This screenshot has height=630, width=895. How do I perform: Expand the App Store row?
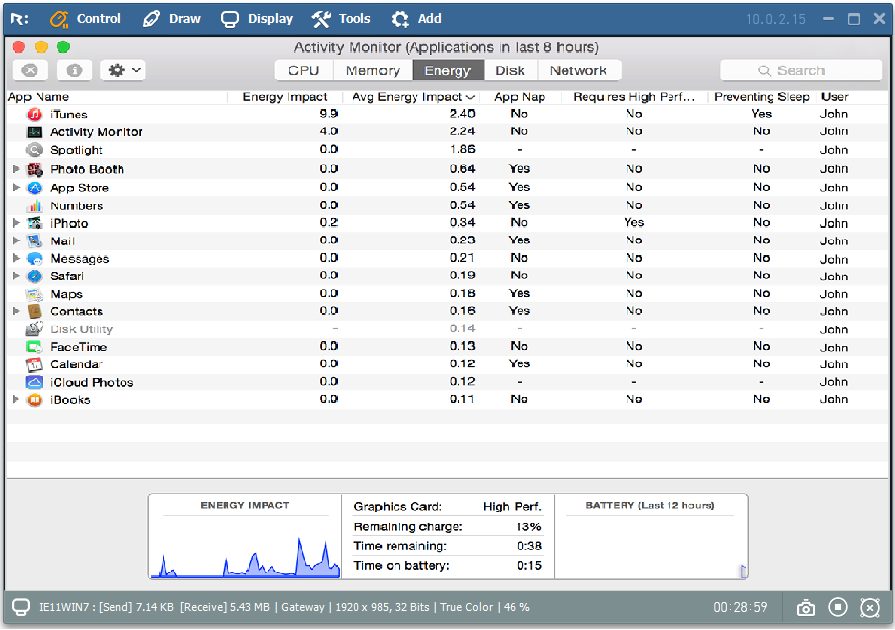(16, 187)
